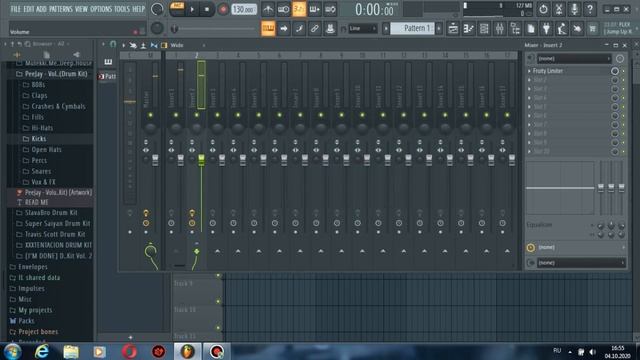Expand the Travis Scott Drum Kit folder

[55, 234]
